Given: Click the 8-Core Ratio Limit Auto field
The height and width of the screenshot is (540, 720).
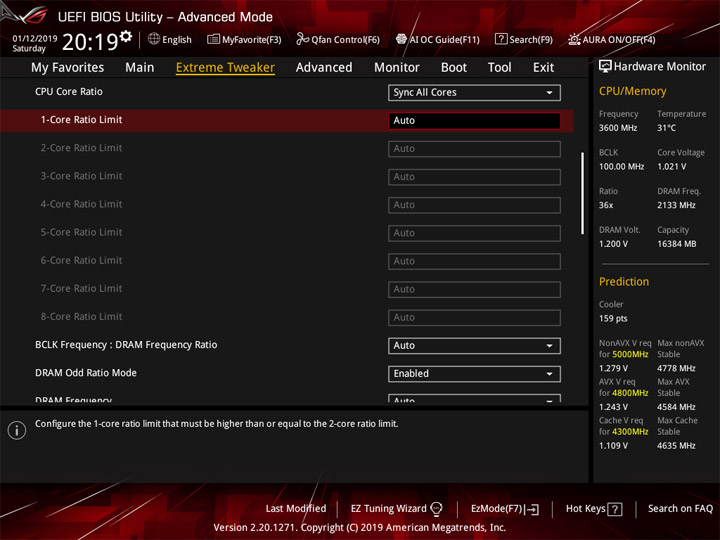Looking at the screenshot, I should tap(474, 317).
